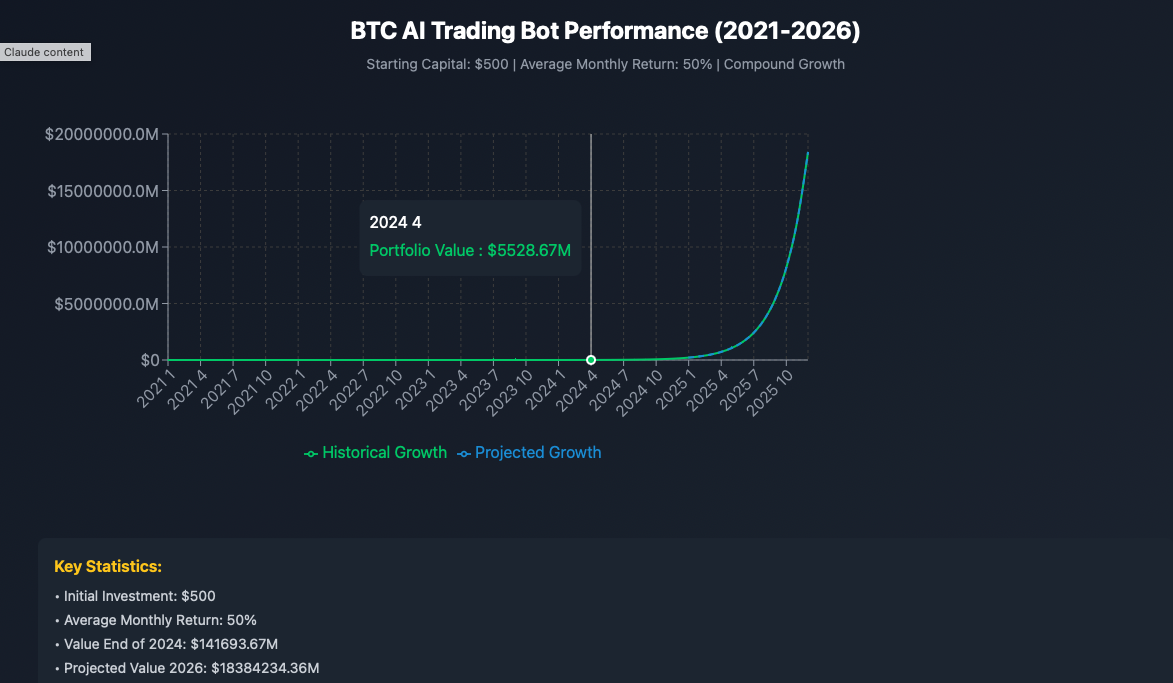Click the Historical Growth legend marker icon
Screen dimensions: 1173x683
click(x=311, y=454)
